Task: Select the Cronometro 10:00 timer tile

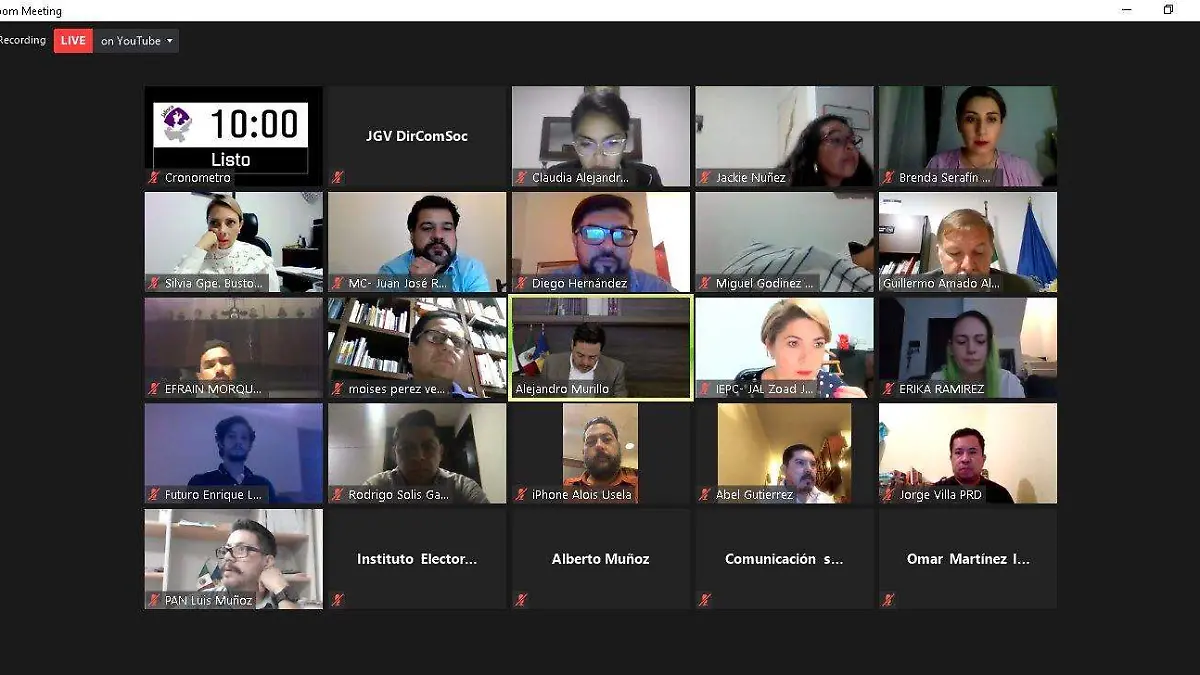Action: (x=234, y=136)
